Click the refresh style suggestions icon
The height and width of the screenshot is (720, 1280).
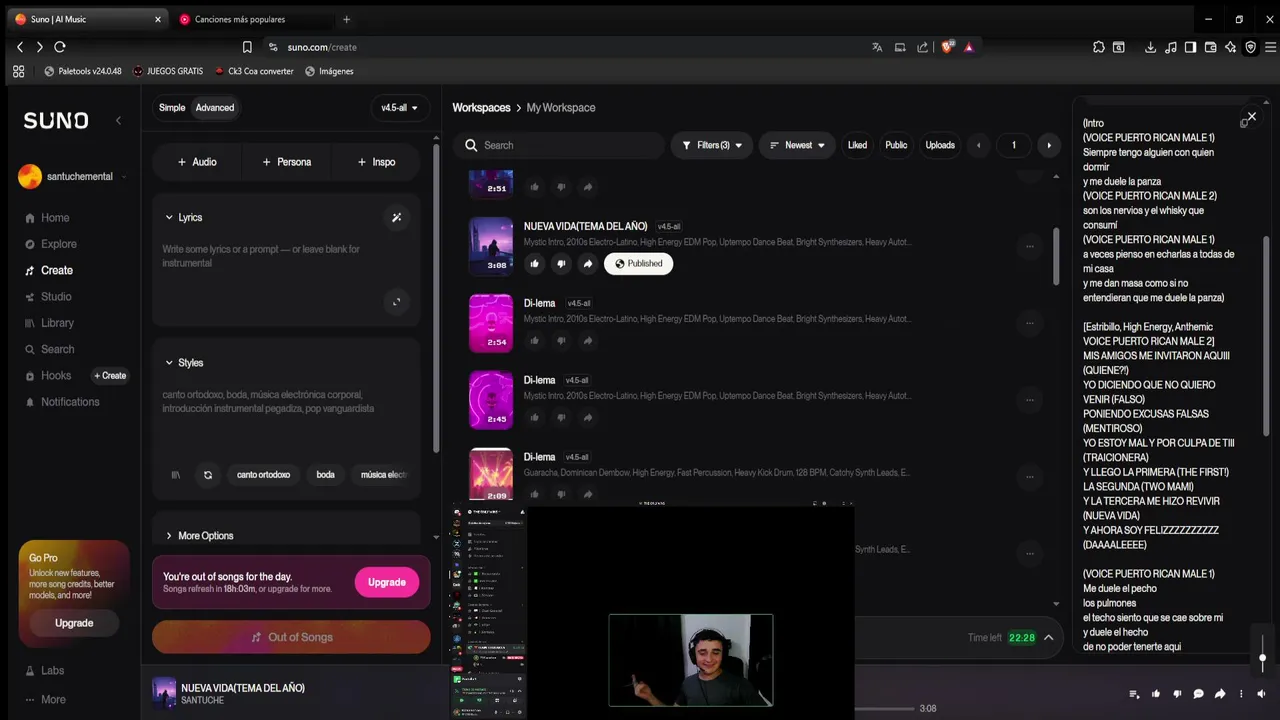(208, 475)
